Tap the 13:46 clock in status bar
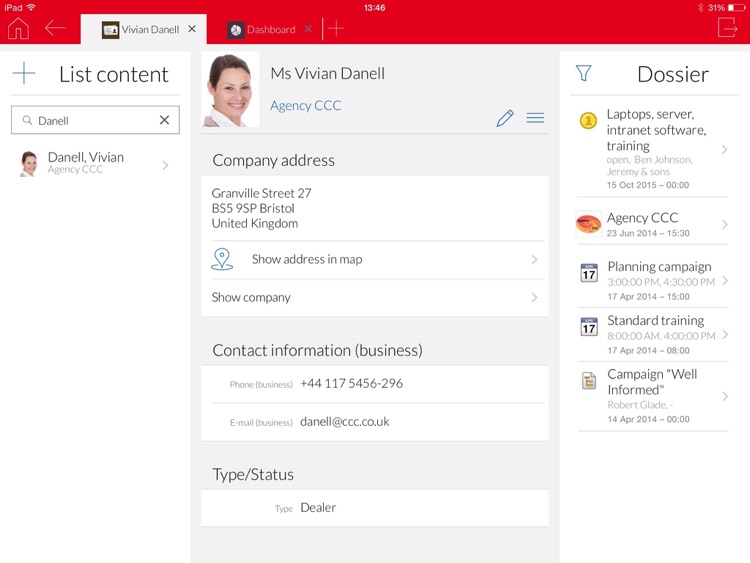Screen dimensions: 750x563 click(375, 8)
